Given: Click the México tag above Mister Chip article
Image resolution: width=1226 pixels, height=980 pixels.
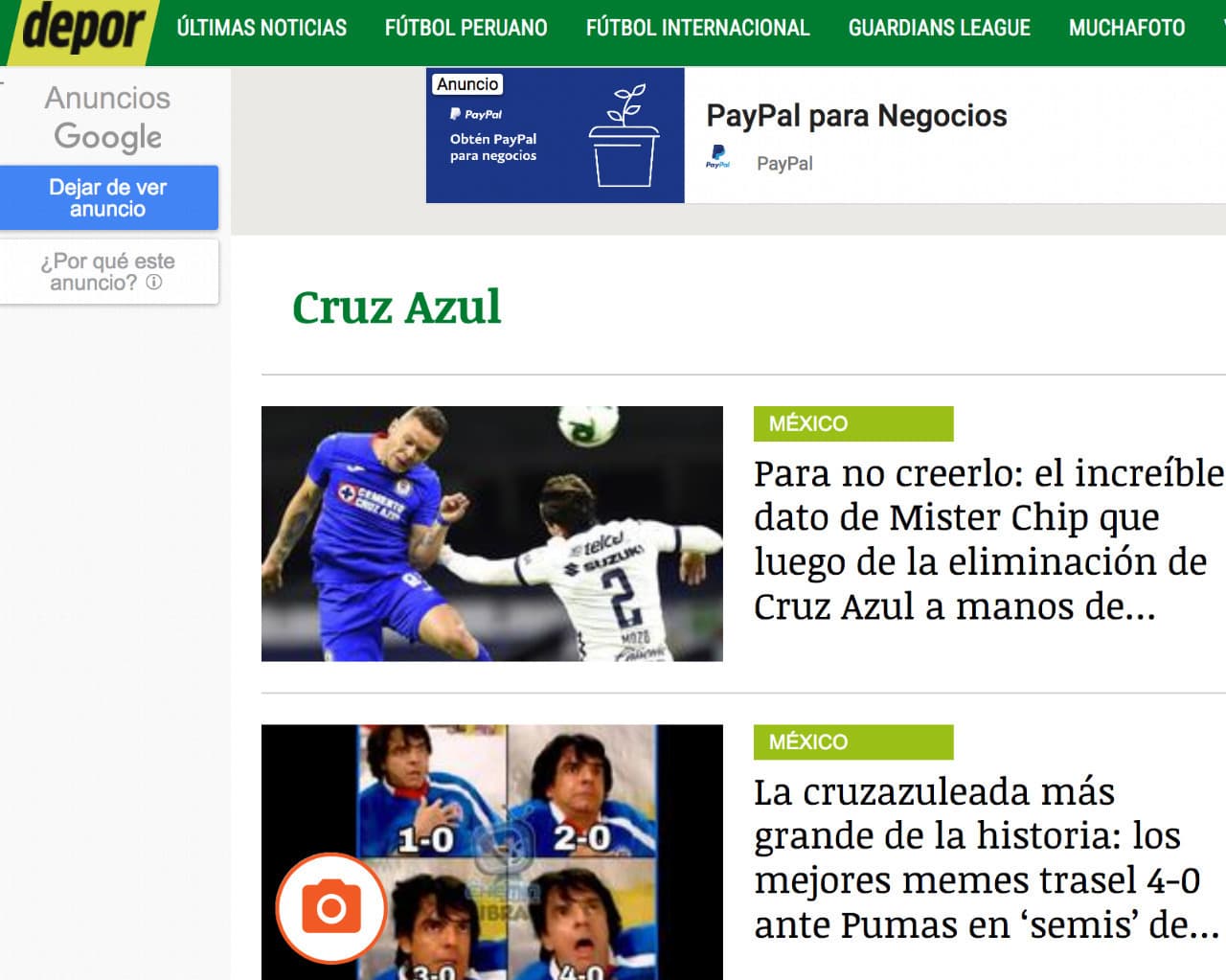Looking at the screenshot, I should pos(852,423).
